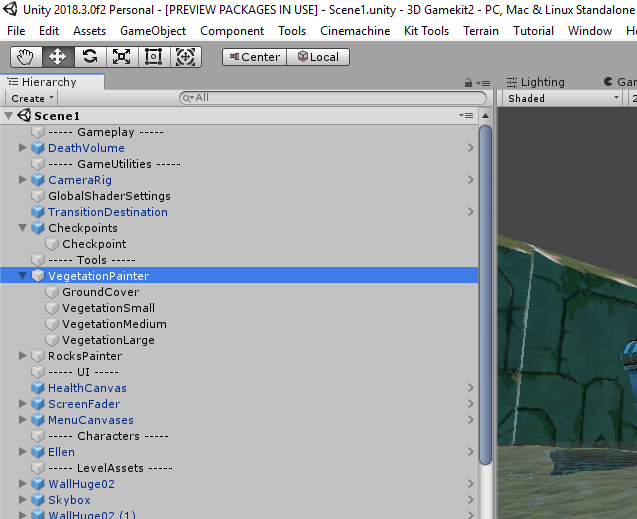Viewport: 637px width, 519px height.
Task: Open TransitionDestination prefab via right arrow
Action: tap(470, 212)
